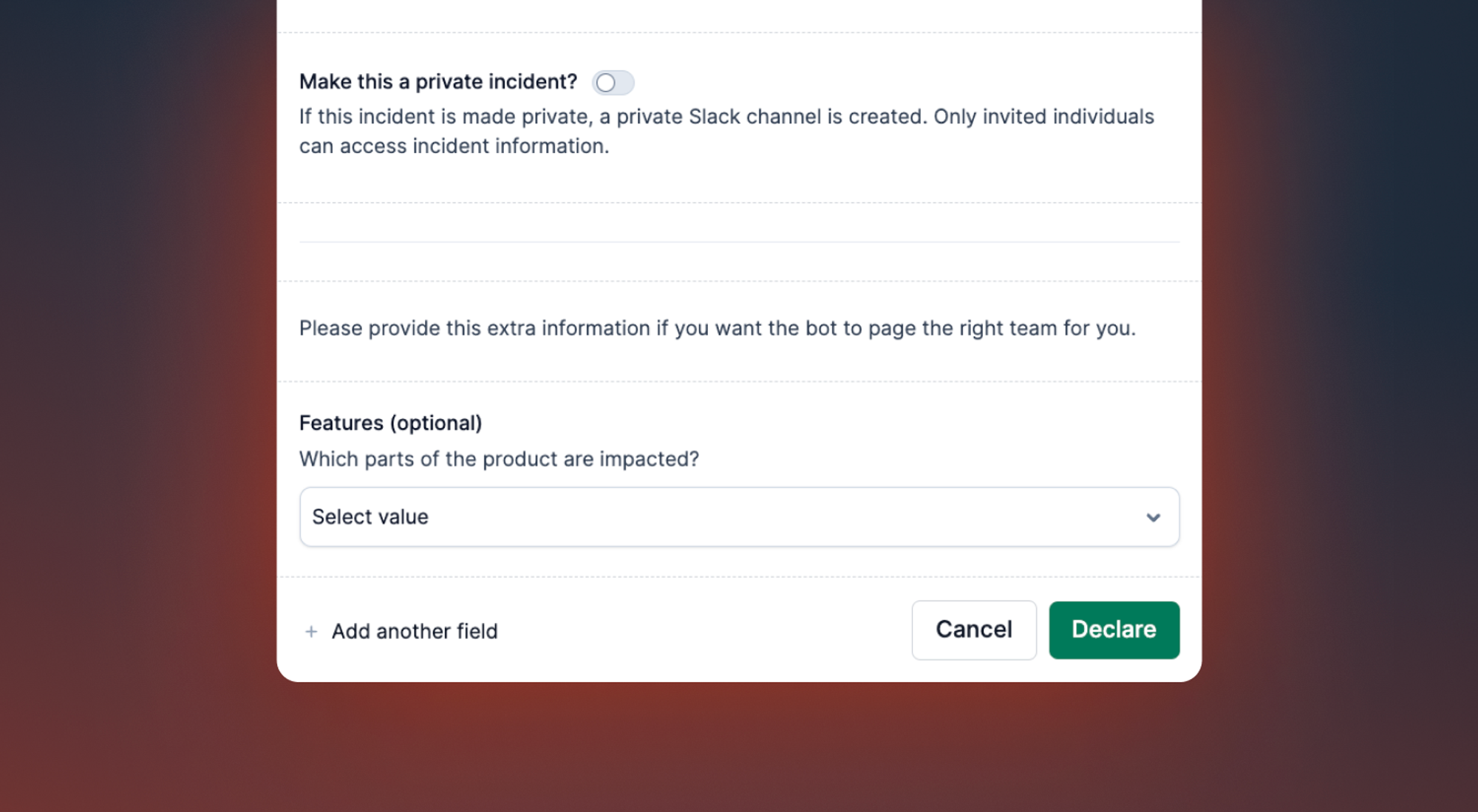1478x812 pixels.
Task: Click the Select value placeholder text
Action: click(370, 516)
